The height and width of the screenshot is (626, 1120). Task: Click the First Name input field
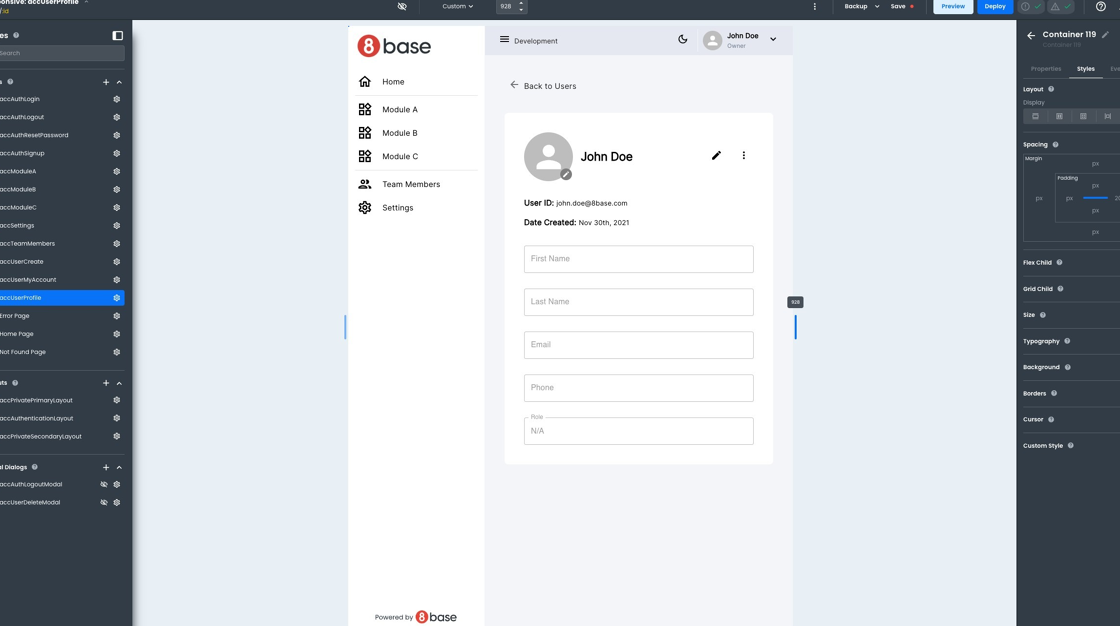(x=638, y=259)
